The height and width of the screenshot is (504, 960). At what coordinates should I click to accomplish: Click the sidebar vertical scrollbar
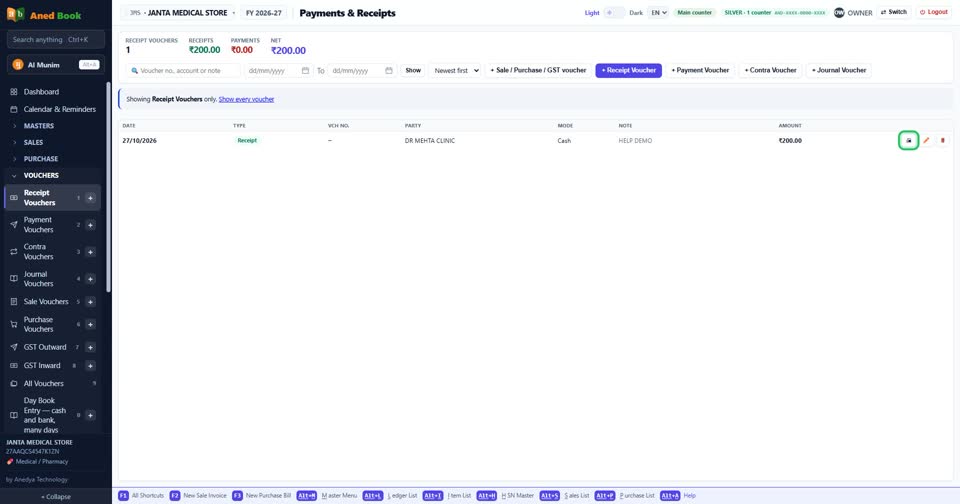click(x=108, y=187)
